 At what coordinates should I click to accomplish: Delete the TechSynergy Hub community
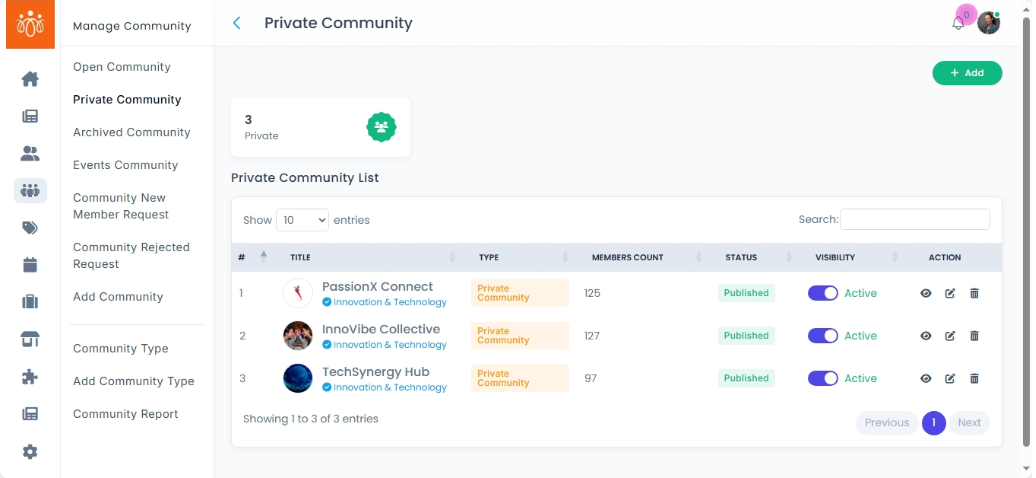click(x=974, y=378)
